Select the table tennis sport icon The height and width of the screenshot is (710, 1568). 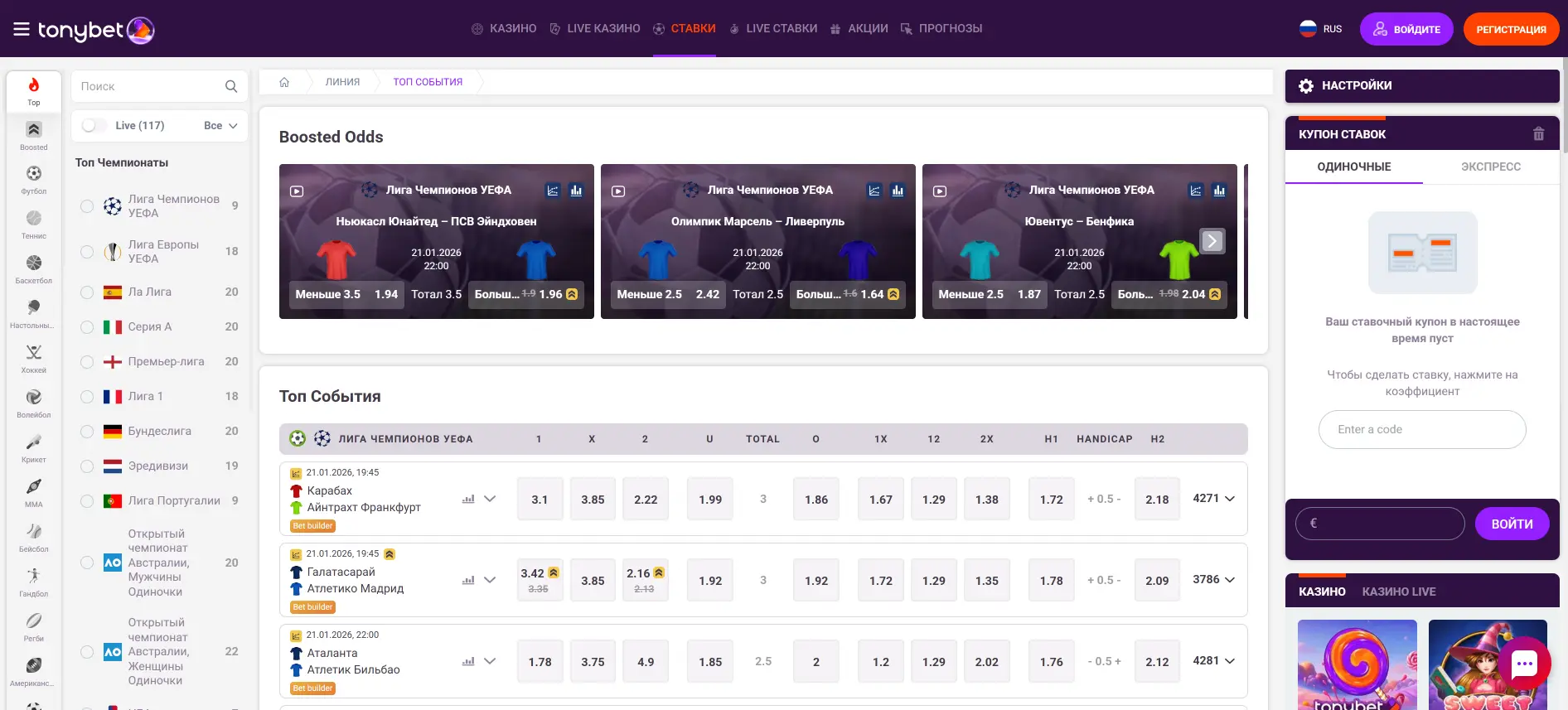click(x=34, y=314)
